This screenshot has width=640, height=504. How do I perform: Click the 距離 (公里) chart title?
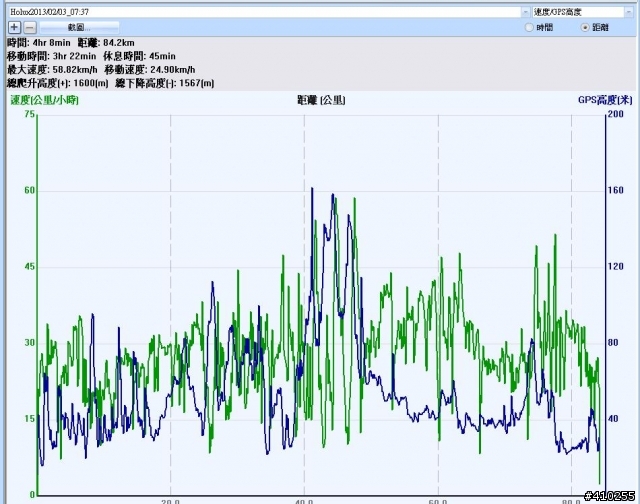coord(321,100)
